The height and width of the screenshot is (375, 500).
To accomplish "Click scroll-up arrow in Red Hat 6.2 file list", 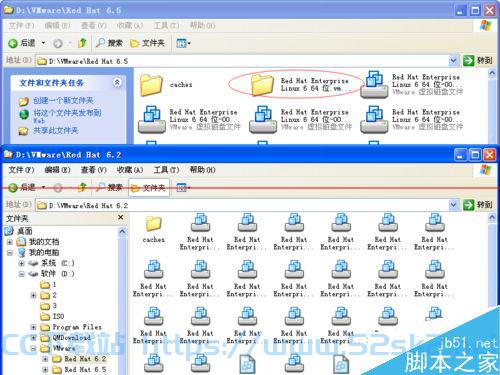I will [492, 218].
